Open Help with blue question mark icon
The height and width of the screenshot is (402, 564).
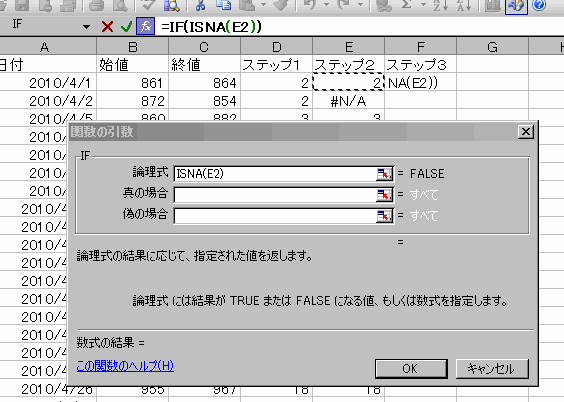click(x=539, y=5)
